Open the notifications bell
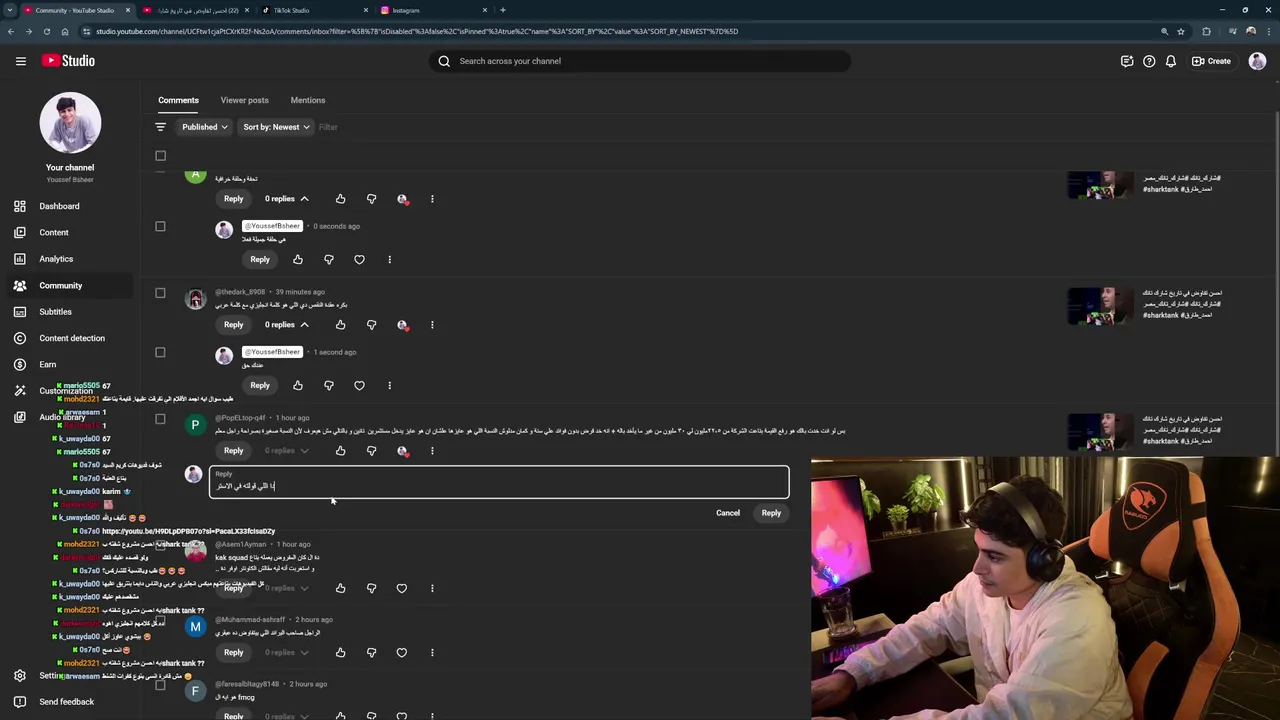This screenshot has height=720, width=1280. click(x=1171, y=61)
